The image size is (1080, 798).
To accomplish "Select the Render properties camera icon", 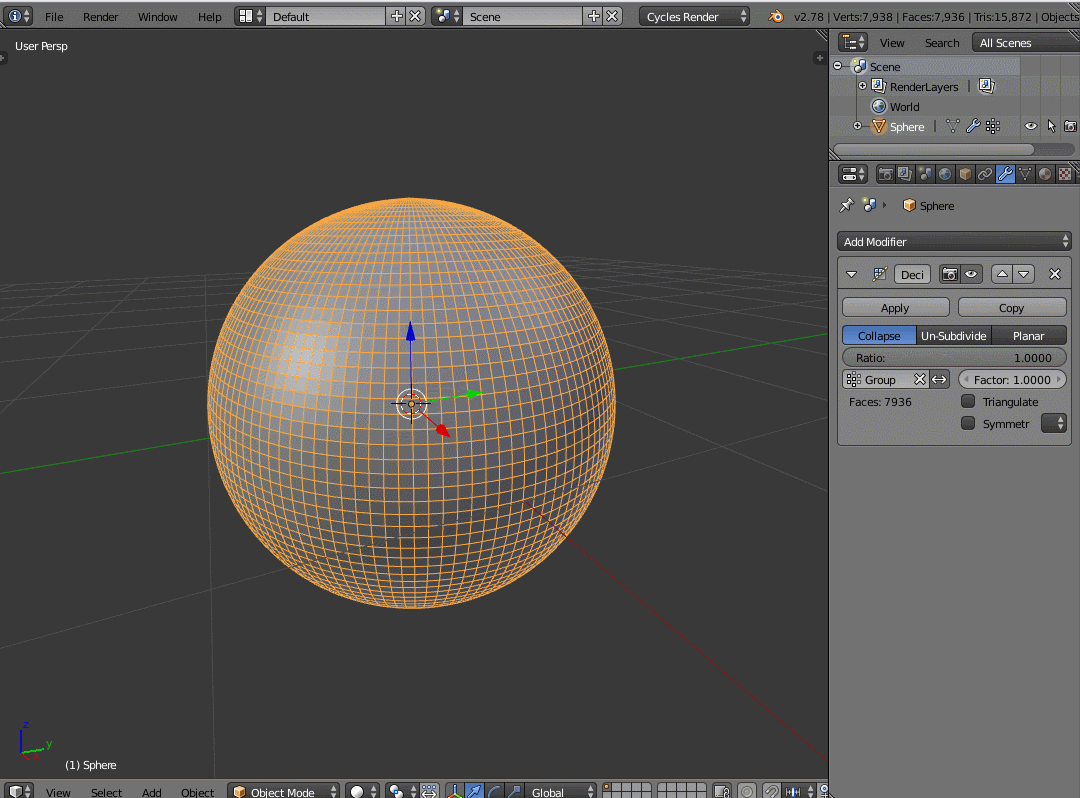I will [885, 174].
